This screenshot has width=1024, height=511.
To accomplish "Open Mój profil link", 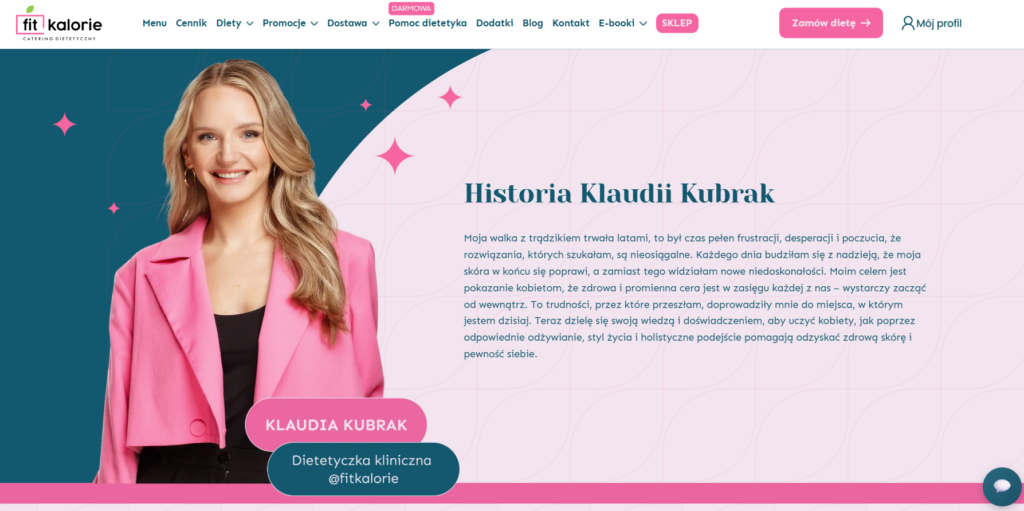I will (932, 24).
